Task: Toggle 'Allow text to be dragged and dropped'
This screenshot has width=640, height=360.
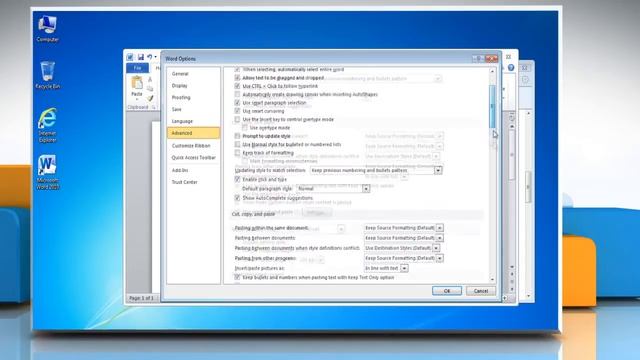Action: 237,78
